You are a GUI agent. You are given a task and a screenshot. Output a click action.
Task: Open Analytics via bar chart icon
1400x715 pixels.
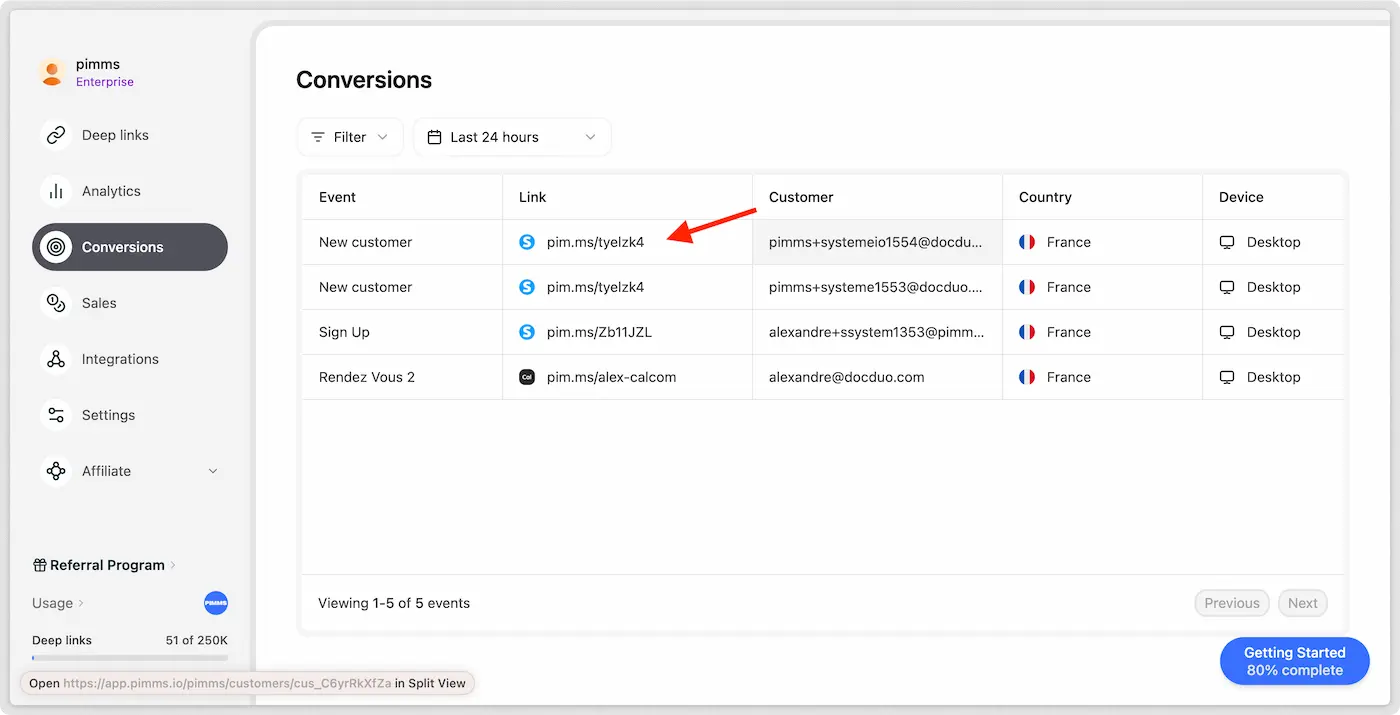click(56, 191)
